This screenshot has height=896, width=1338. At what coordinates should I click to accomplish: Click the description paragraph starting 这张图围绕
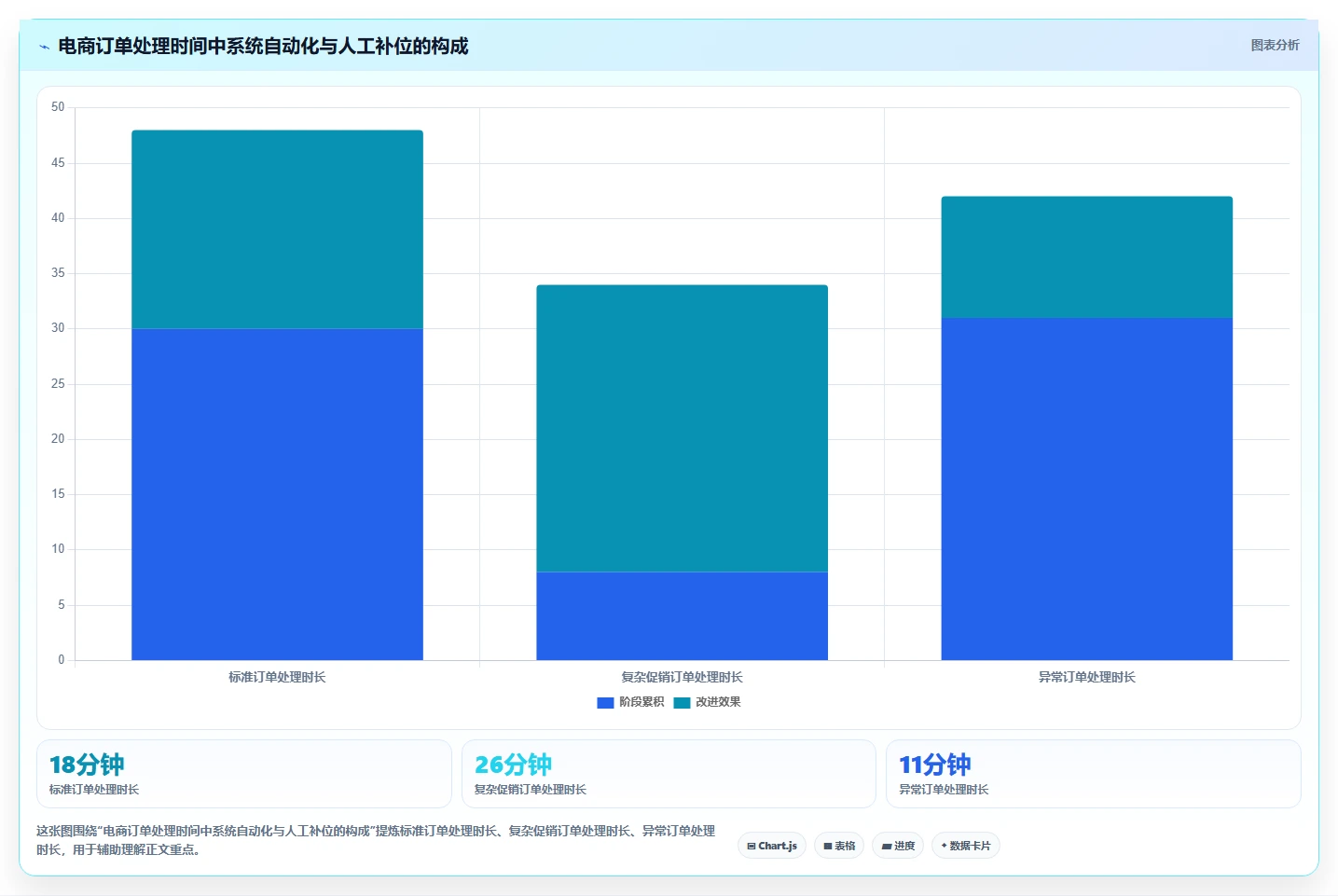point(376,840)
